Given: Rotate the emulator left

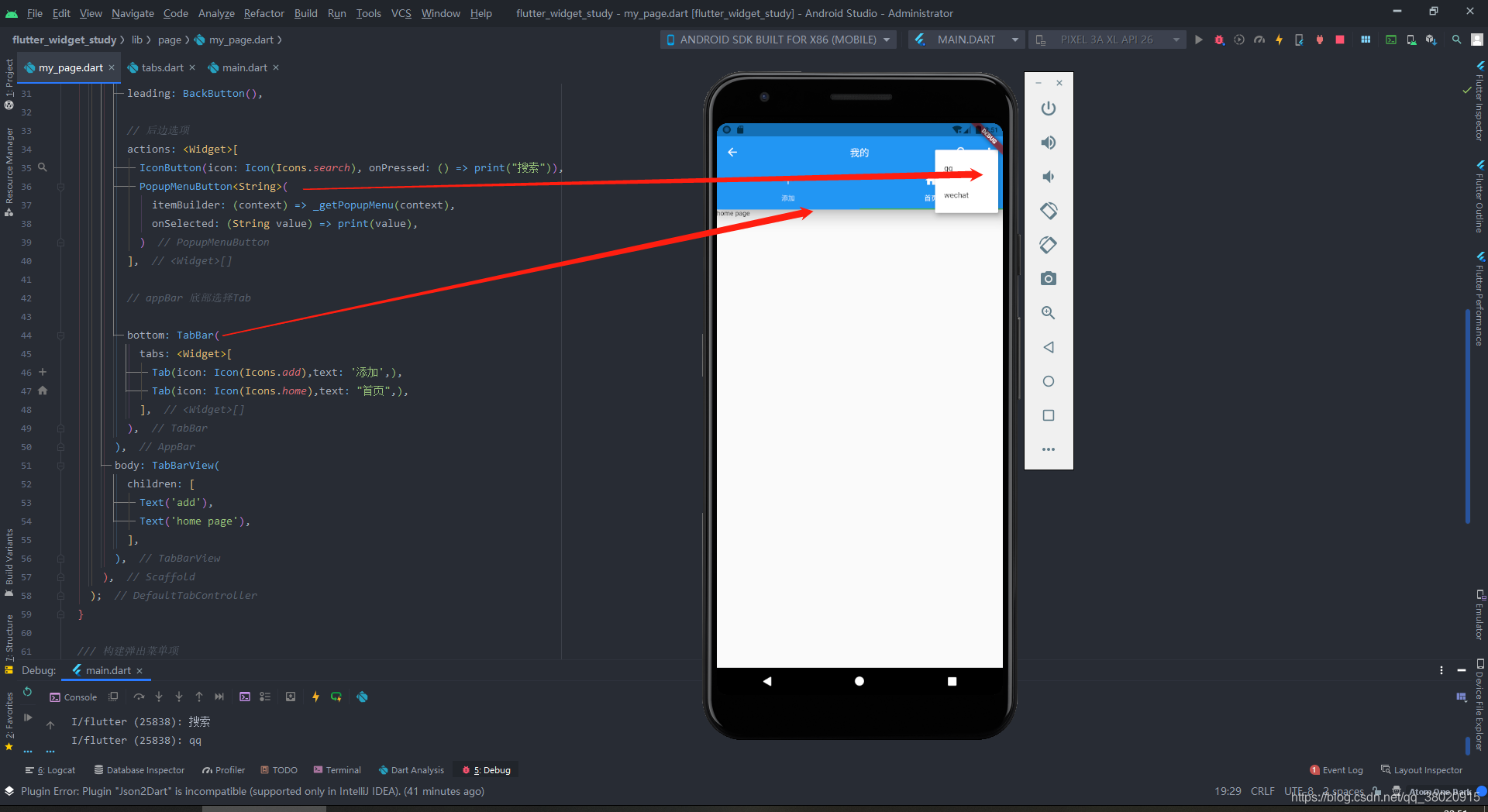Looking at the screenshot, I should 1049,211.
